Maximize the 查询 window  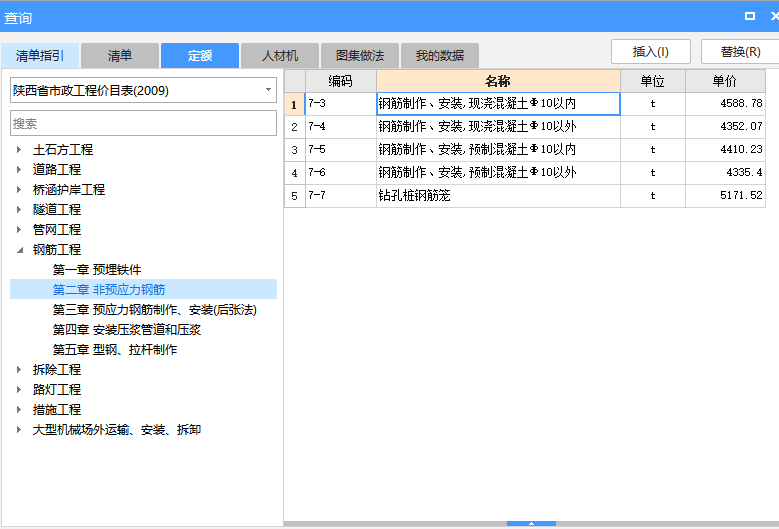tap(750, 16)
